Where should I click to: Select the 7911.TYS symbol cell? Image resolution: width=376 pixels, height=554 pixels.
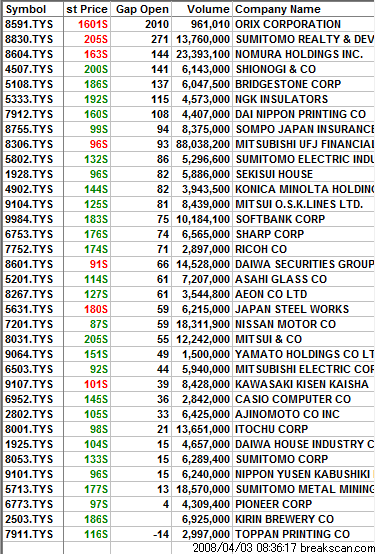pos(33,534)
